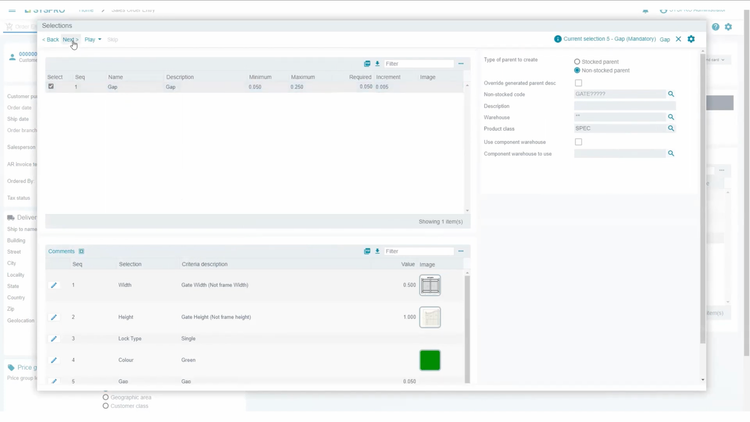Screen dimensions: 750x422
Task: Click the Product class SPEC field
Action: pos(620,129)
